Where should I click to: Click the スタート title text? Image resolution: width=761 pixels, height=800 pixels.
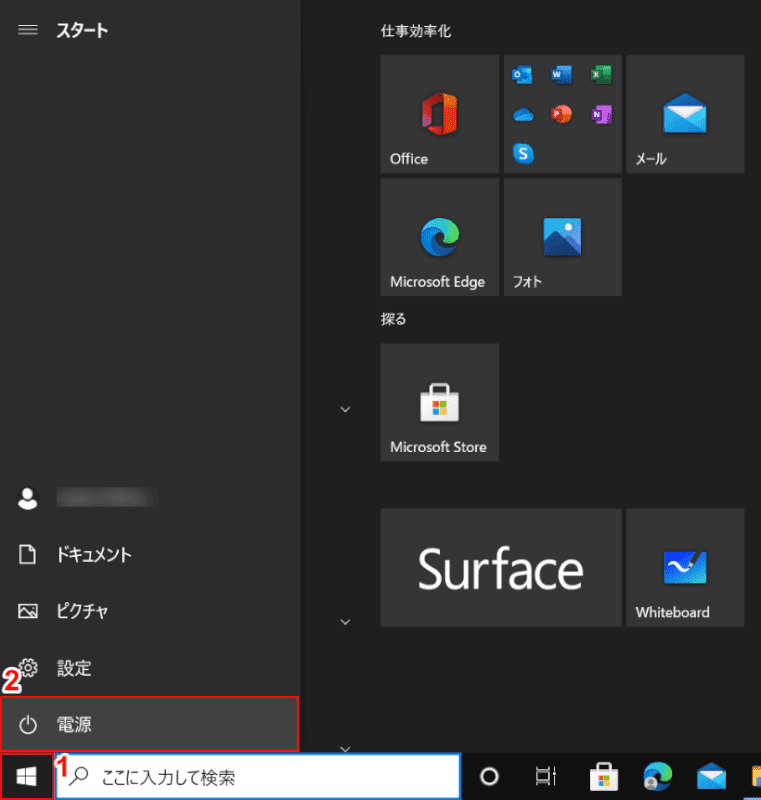[82, 31]
